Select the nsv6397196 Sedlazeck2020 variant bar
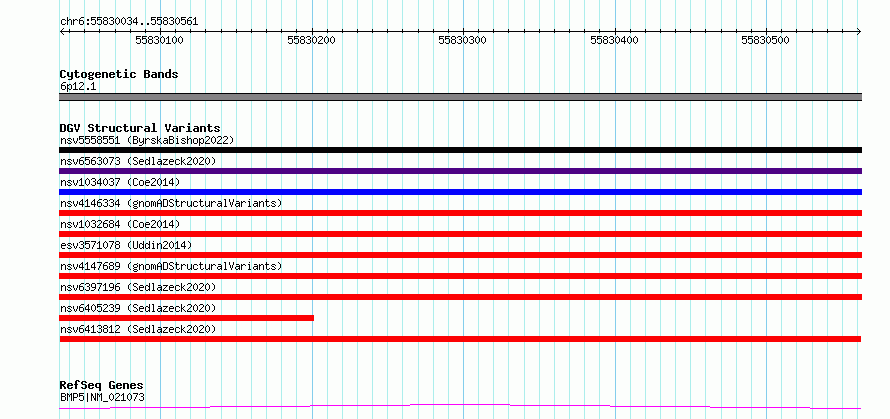The height and width of the screenshot is (419, 890). [x=460, y=297]
